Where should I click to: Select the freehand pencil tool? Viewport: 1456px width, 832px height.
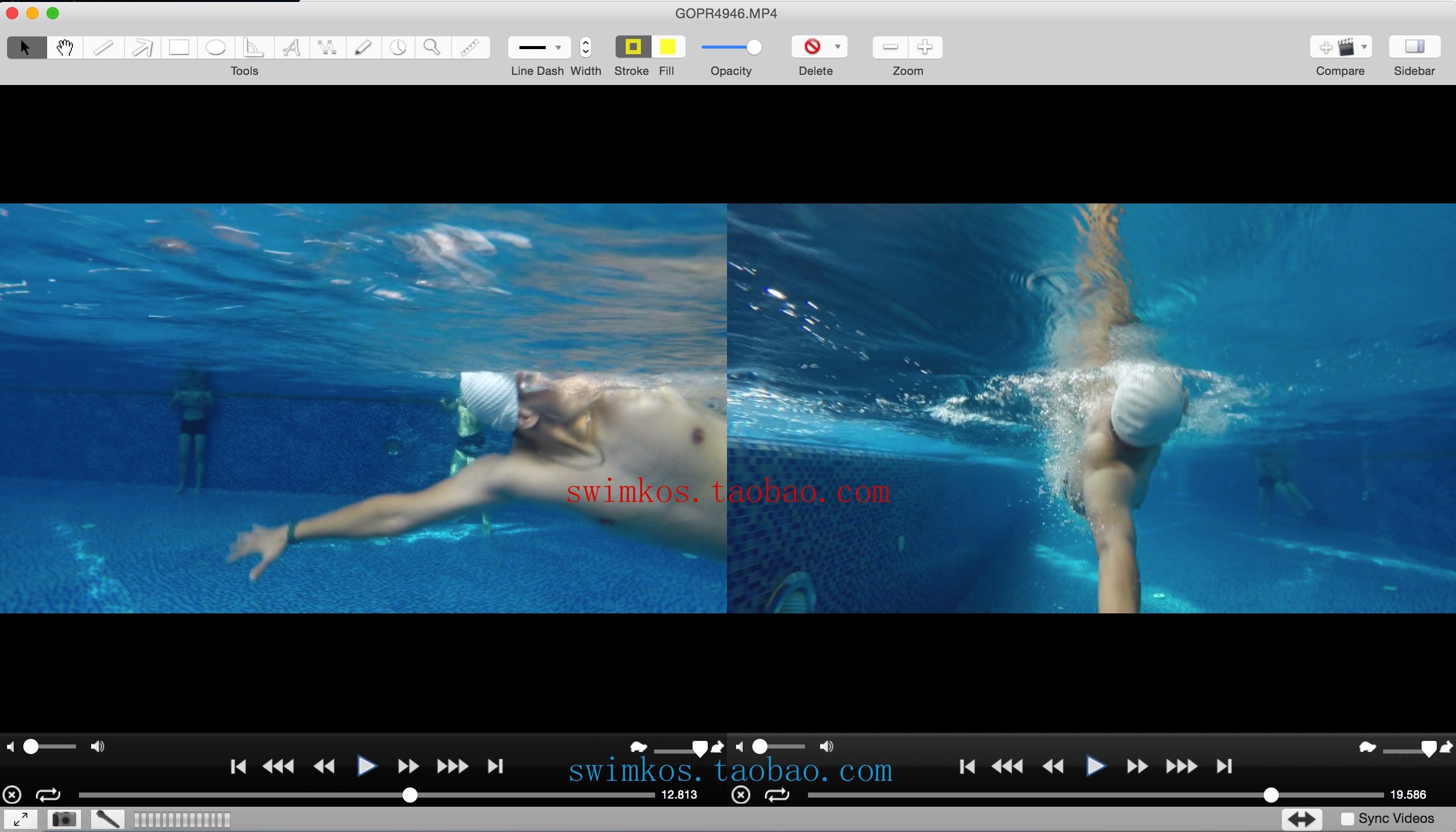tap(363, 48)
